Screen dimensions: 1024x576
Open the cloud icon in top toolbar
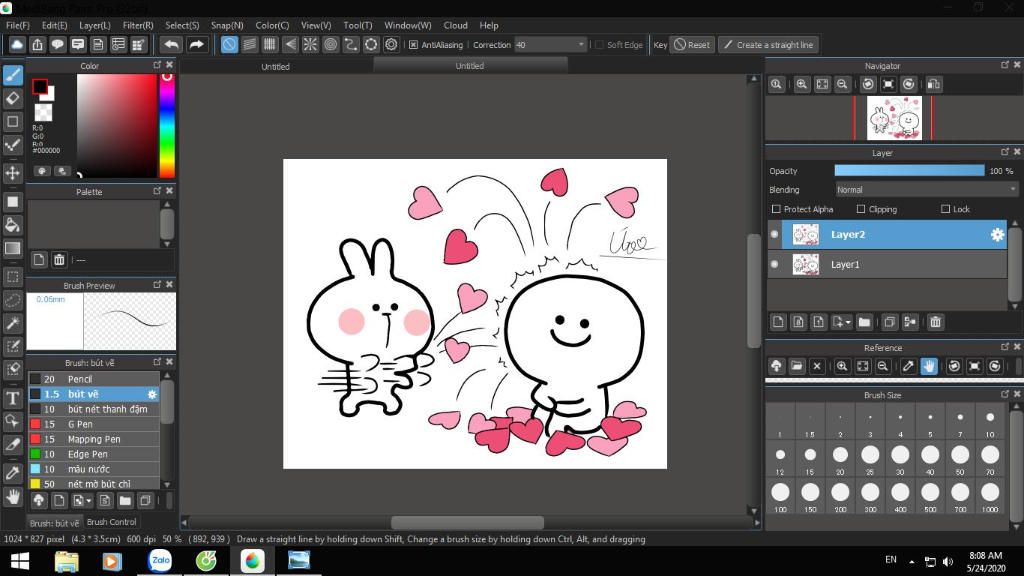(x=17, y=44)
